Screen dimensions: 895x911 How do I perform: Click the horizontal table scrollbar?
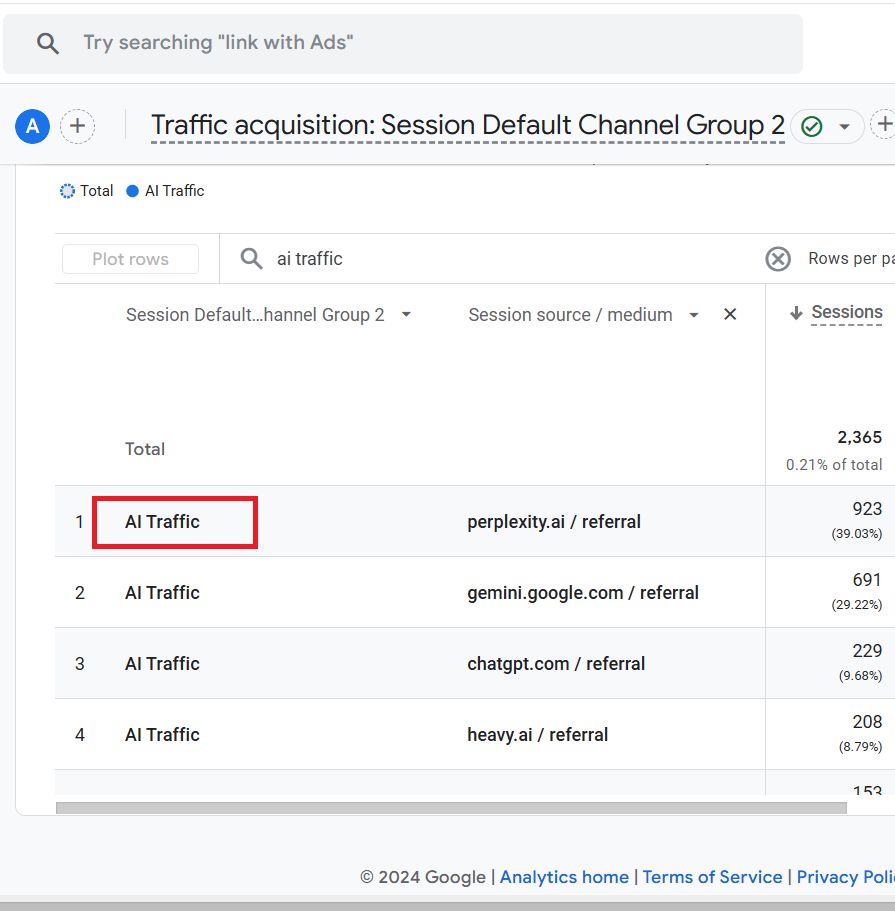[451, 808]
